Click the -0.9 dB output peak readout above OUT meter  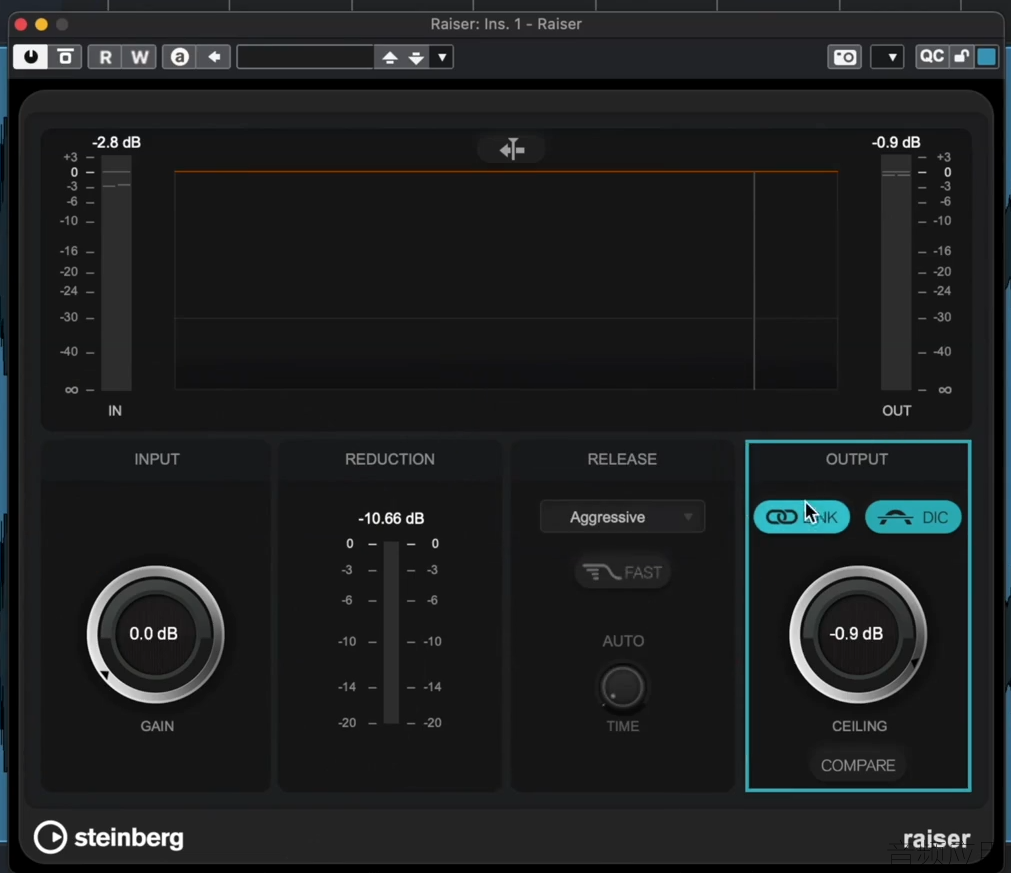coord(896,142)
